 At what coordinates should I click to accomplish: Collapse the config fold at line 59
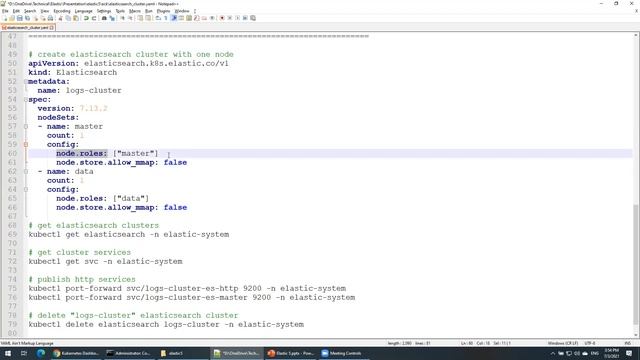tap(26, 144)
